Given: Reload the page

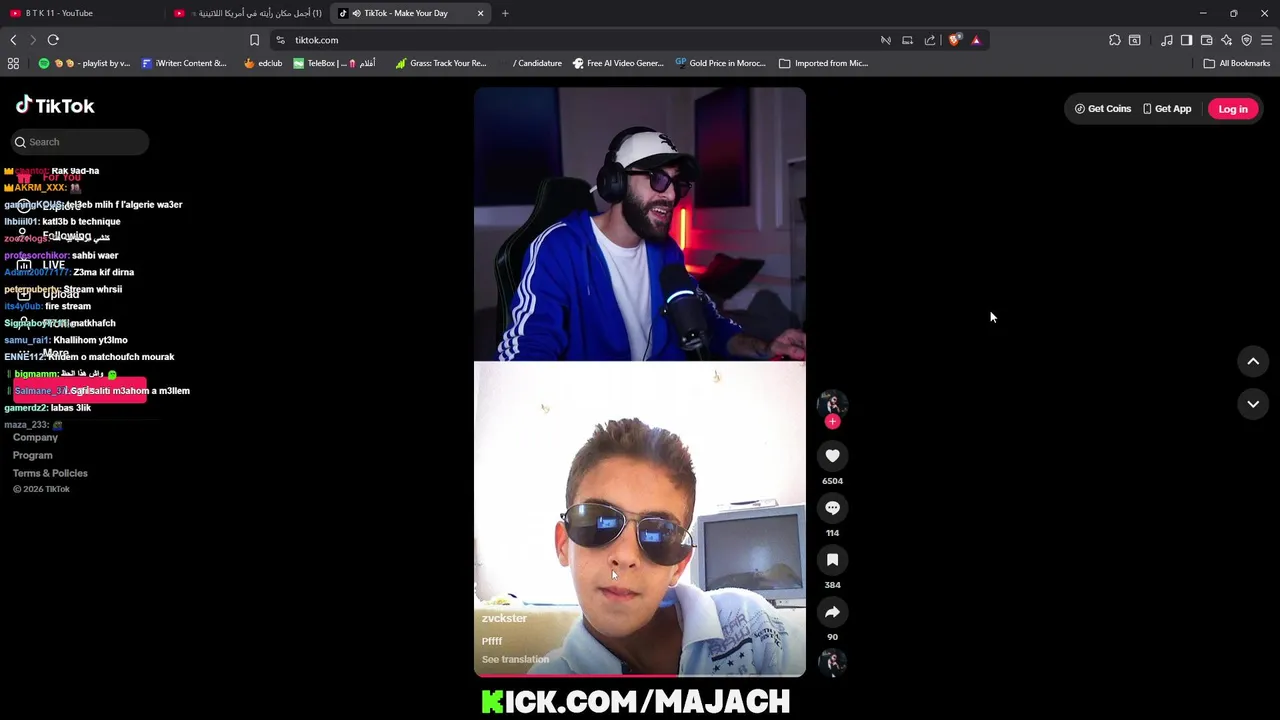Looking at the screenshot, I should pos(53,40).
